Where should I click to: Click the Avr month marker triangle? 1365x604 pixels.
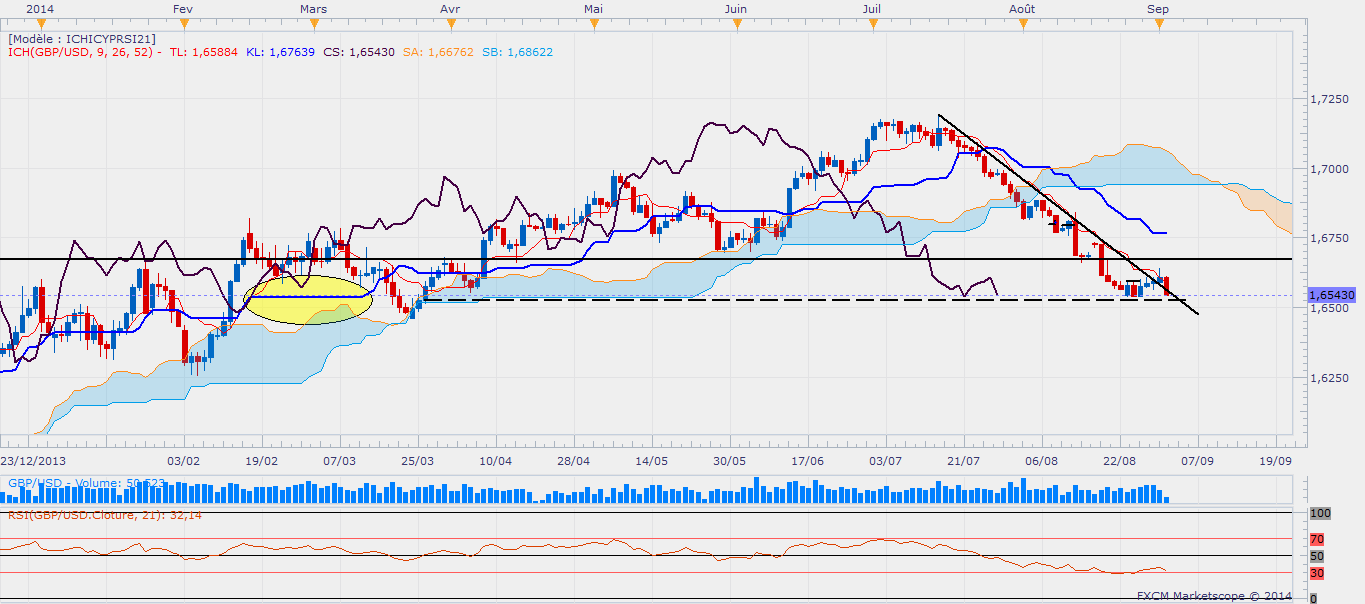450,22
